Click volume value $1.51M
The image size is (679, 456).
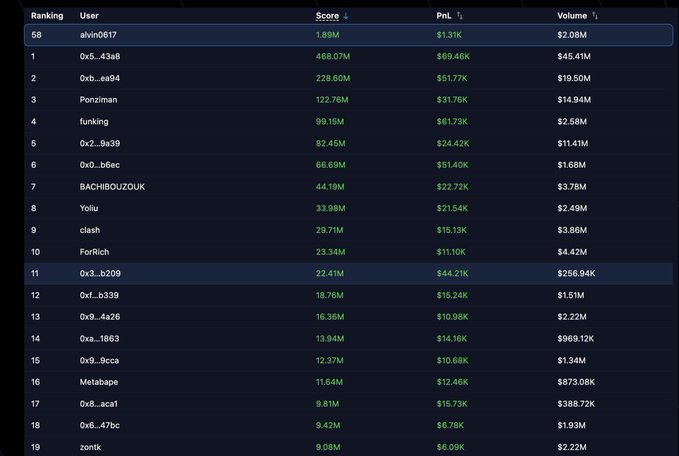571,295
